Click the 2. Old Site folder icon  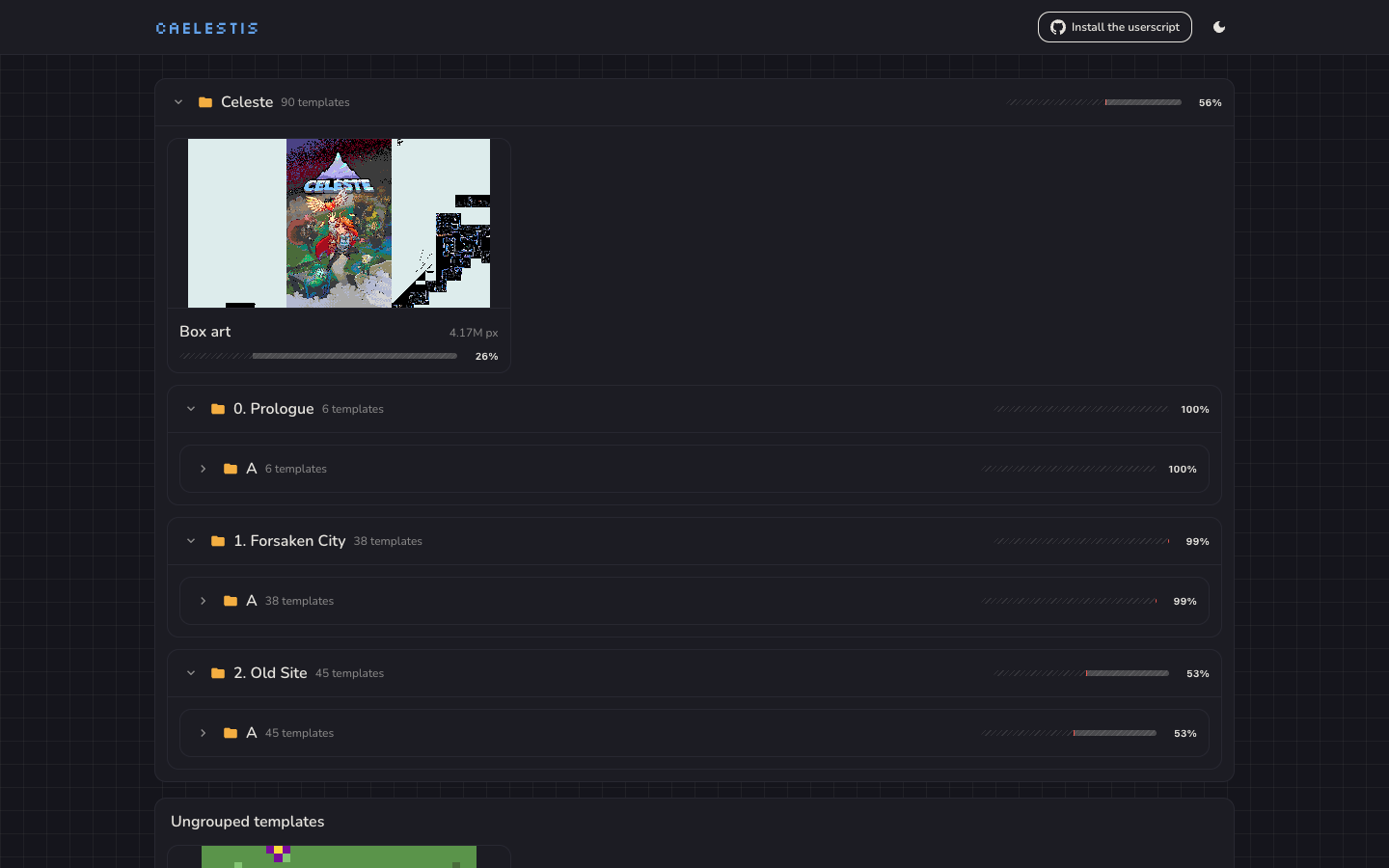coord(218,673)
